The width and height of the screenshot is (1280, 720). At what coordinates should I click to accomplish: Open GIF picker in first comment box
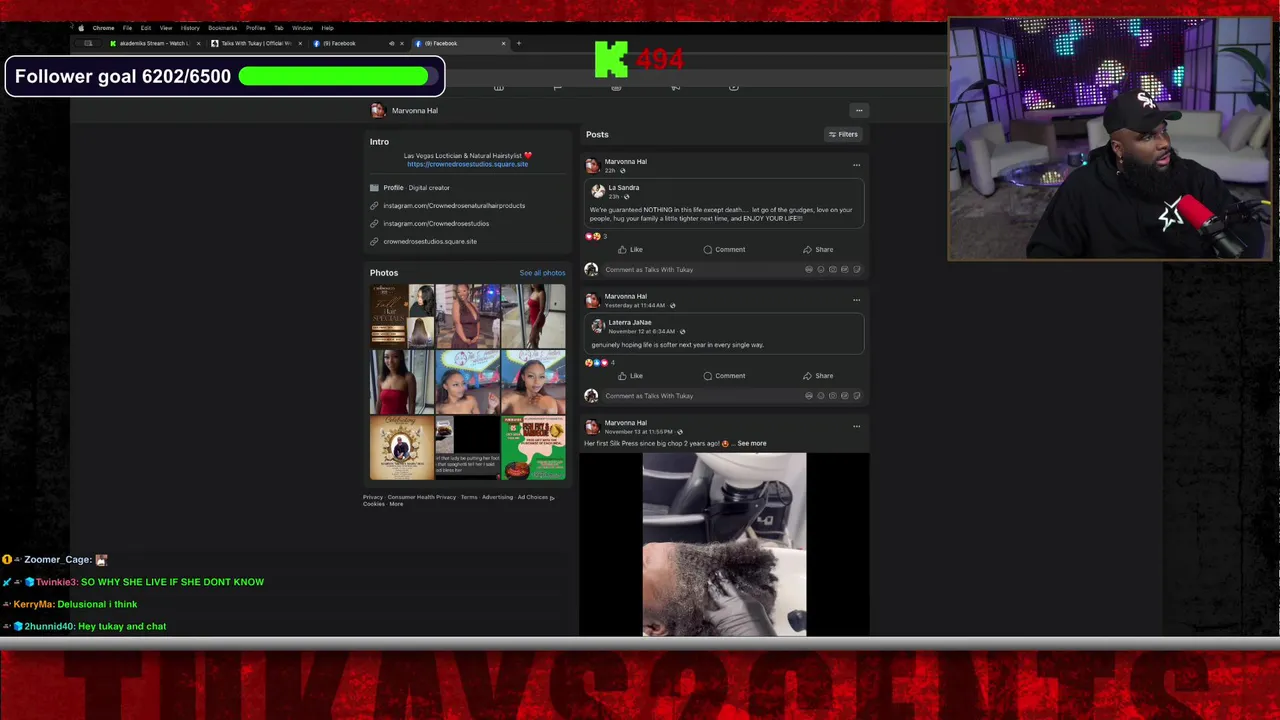(x=845, y=269)
